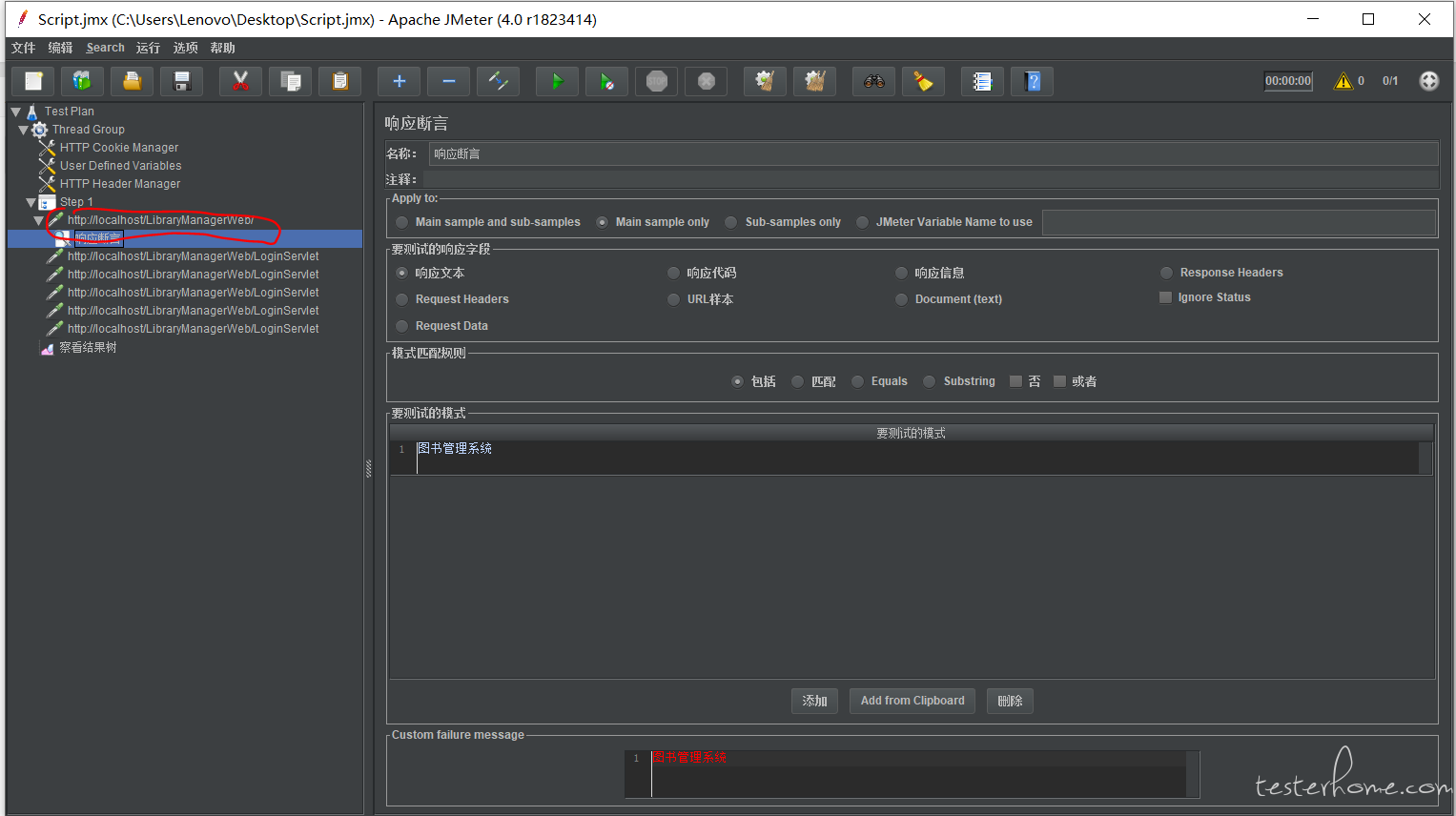The image size is (1456, 816).
Task: Click the Reset Search icon
Action: point(924,81)
